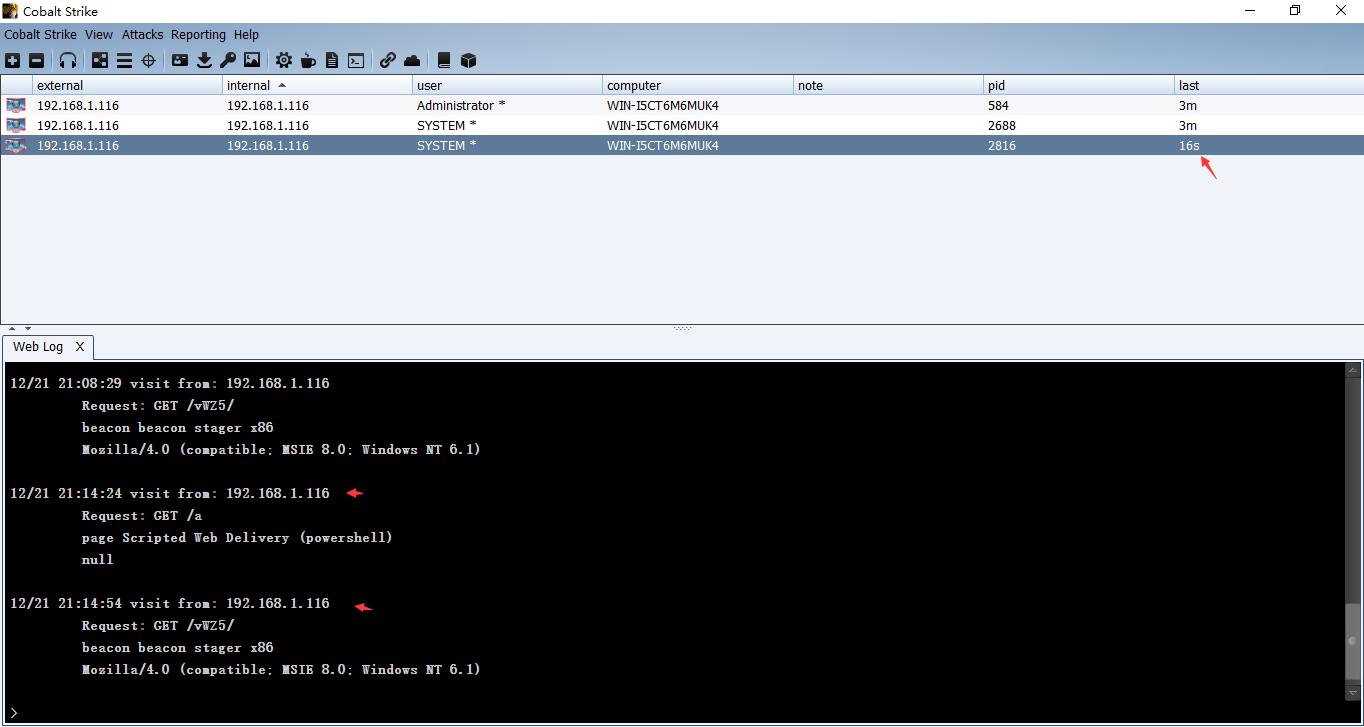Open the Attacks menu

coord(143,34)
